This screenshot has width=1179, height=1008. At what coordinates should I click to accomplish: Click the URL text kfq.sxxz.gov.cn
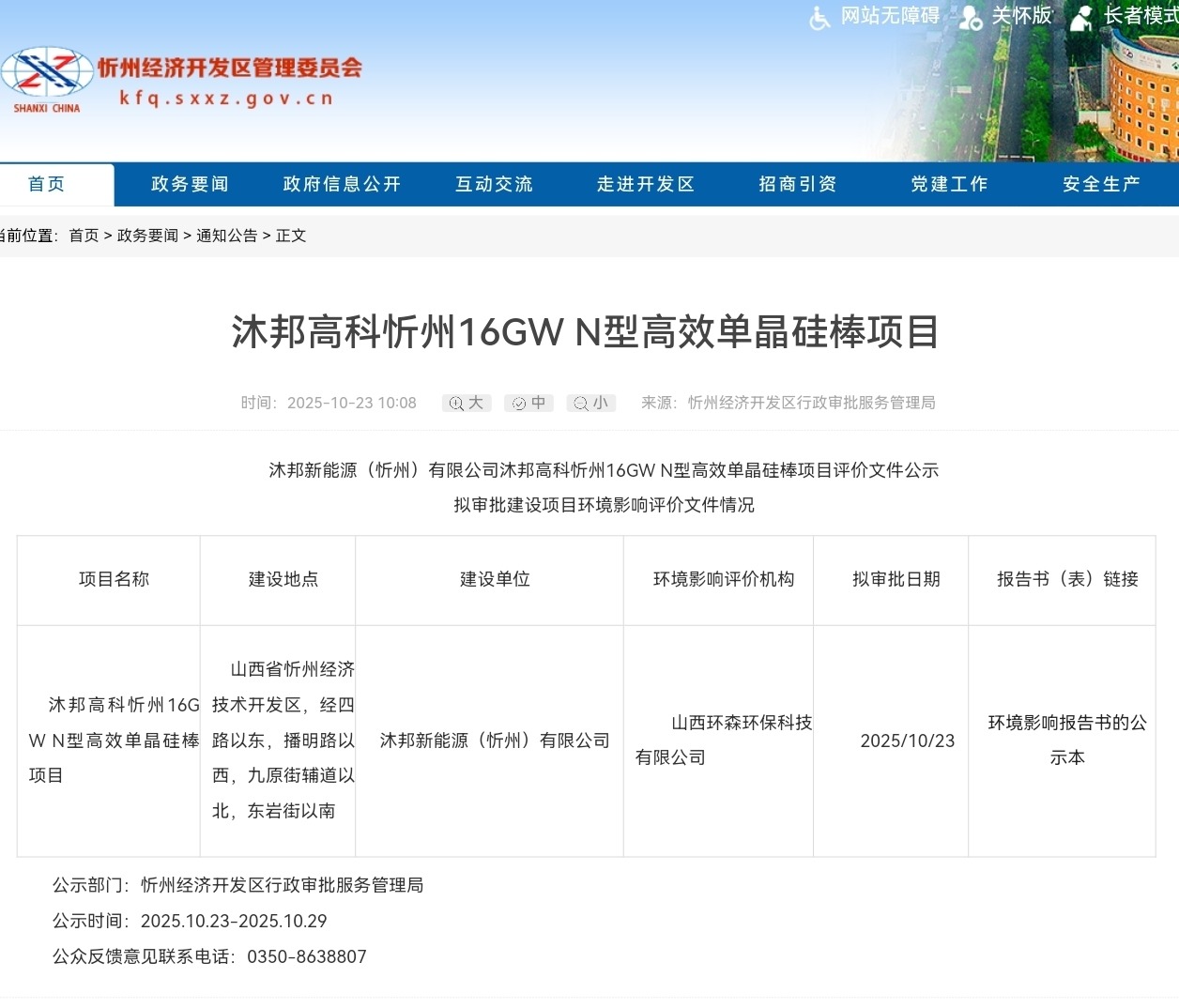(226, 98)
